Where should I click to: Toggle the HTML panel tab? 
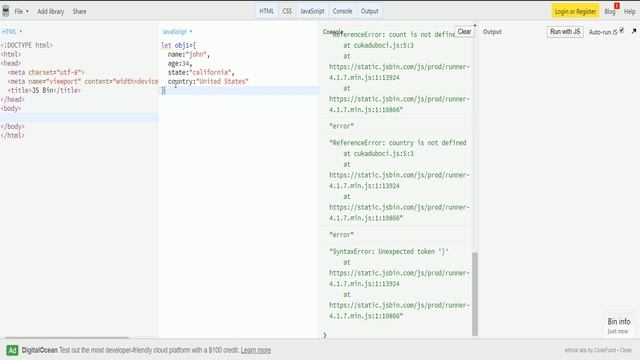[x=267, y=11]
